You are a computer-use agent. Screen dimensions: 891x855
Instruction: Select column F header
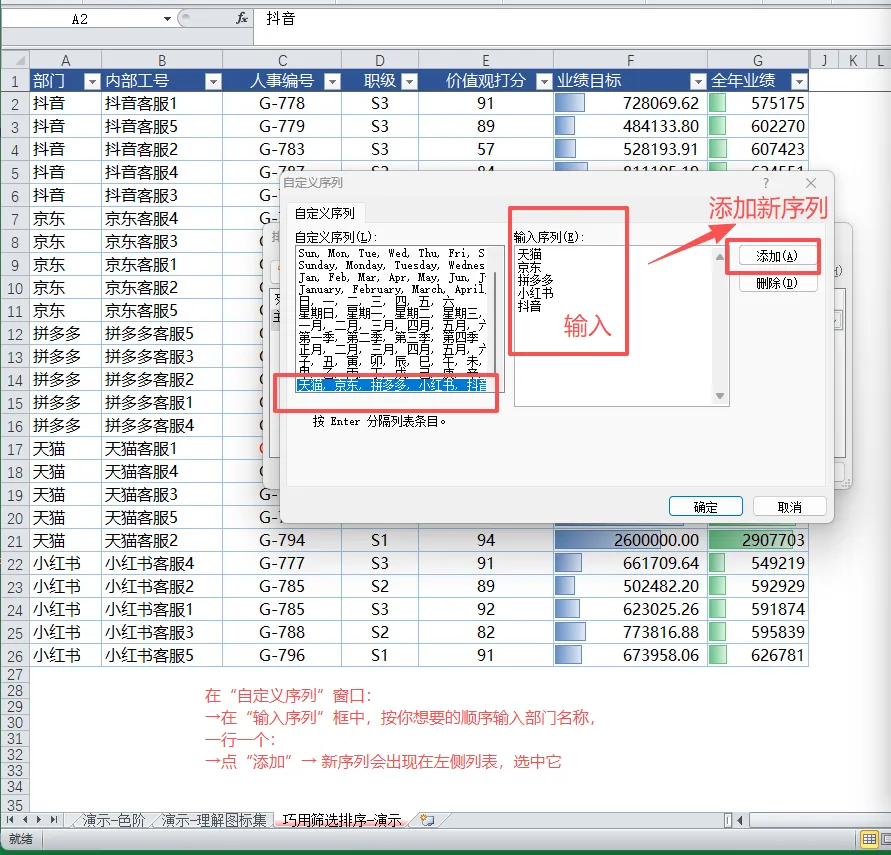point(630,60)
